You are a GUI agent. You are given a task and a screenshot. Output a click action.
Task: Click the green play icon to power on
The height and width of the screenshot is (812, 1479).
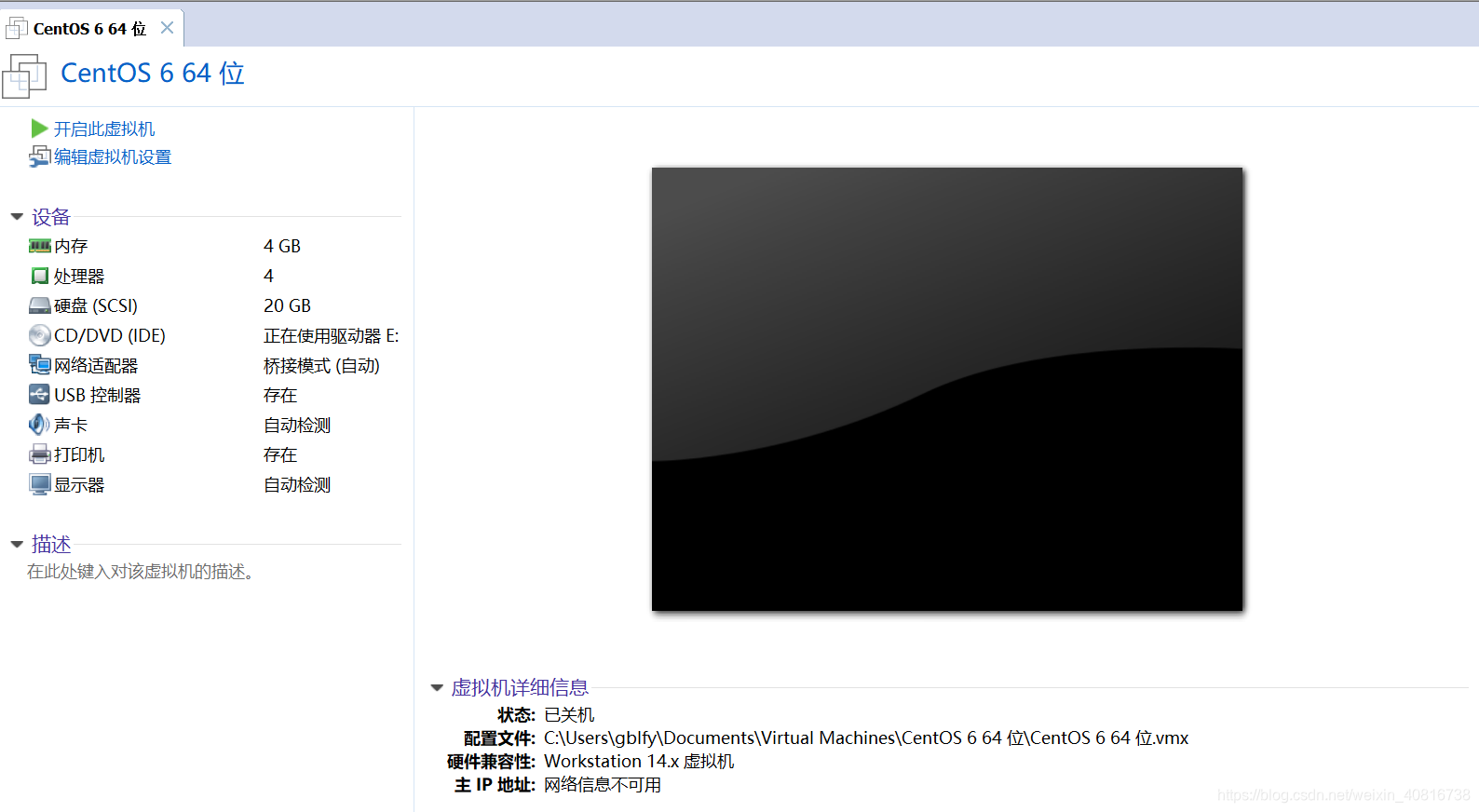click(x=39, y=129)
